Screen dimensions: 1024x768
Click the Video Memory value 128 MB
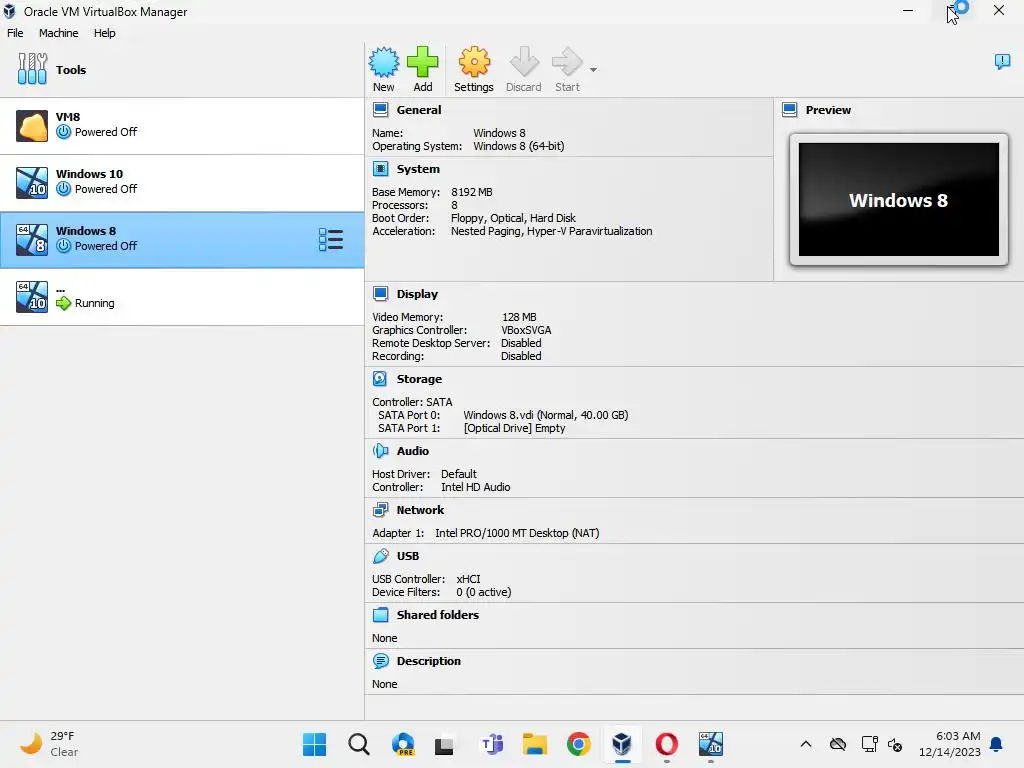tap(519, 317)
